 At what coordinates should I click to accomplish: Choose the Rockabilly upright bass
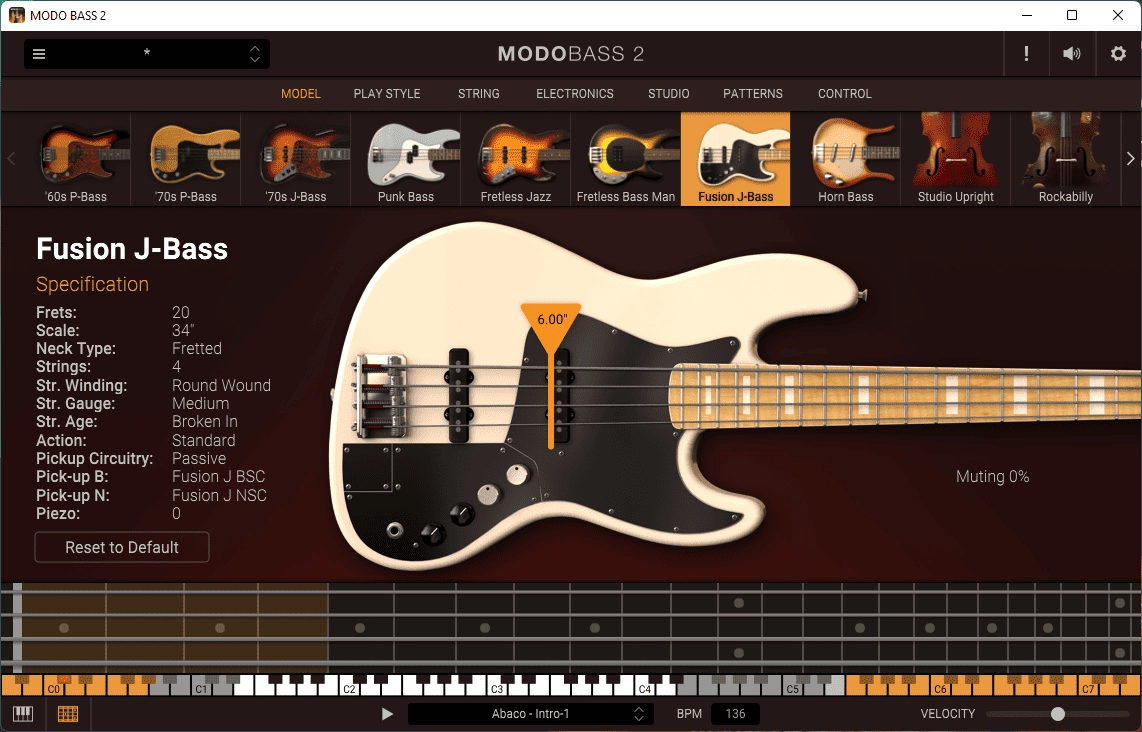point(1066,159)
